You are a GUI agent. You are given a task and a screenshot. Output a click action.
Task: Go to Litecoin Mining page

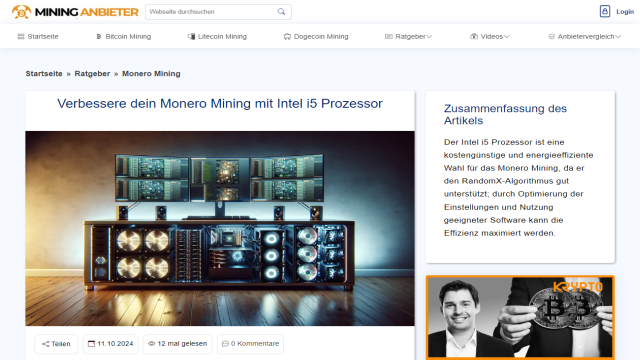click(217, 36)
